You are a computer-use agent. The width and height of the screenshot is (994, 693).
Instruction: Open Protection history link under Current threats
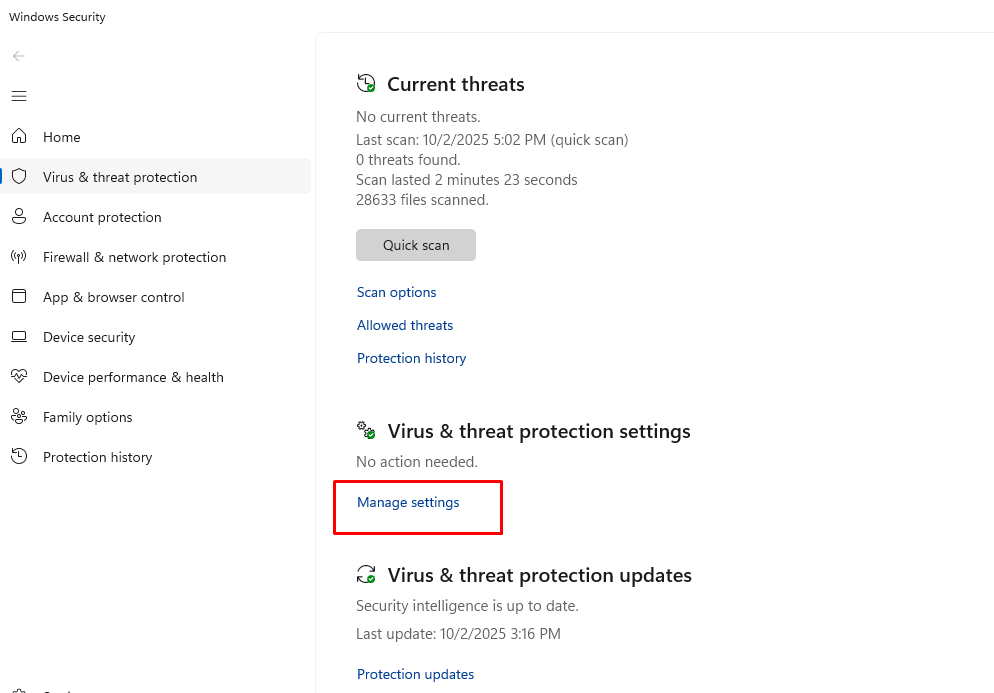coord(412,358)
